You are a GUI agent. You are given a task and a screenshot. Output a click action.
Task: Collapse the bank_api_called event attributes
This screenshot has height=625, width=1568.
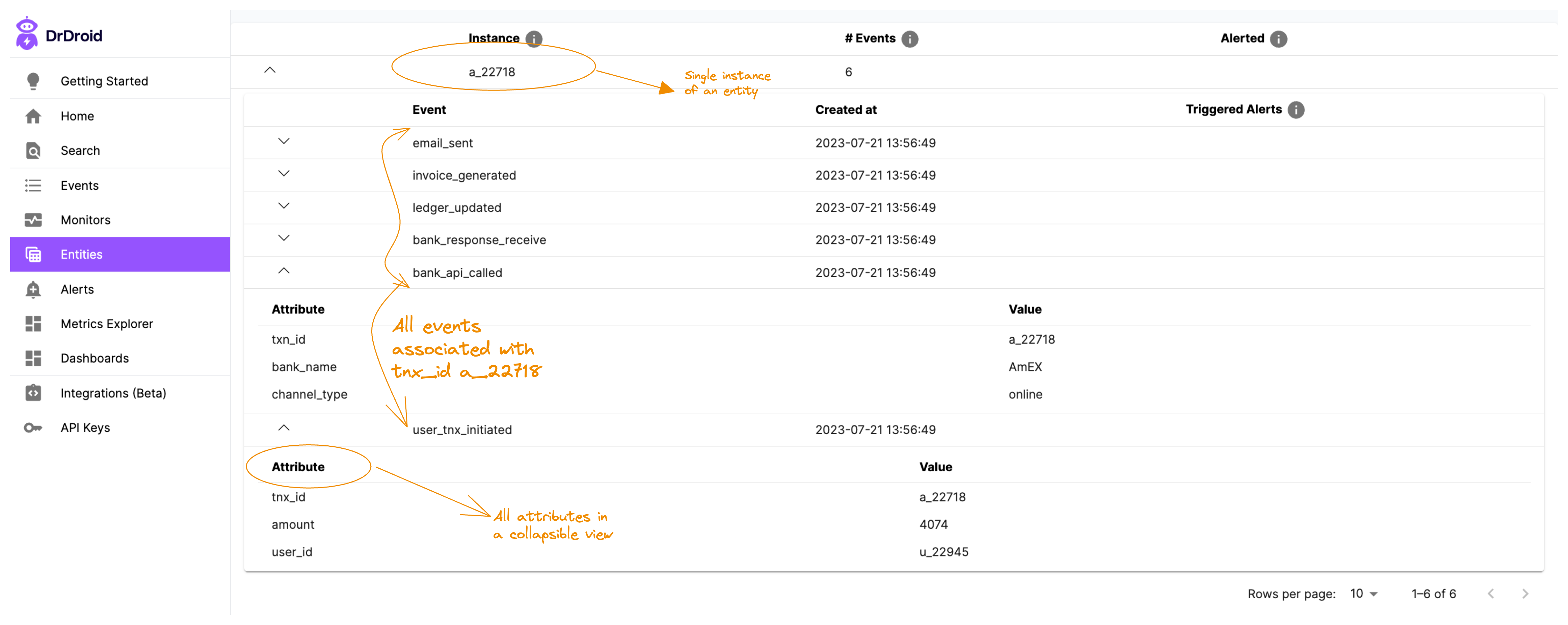coord(284,271)
